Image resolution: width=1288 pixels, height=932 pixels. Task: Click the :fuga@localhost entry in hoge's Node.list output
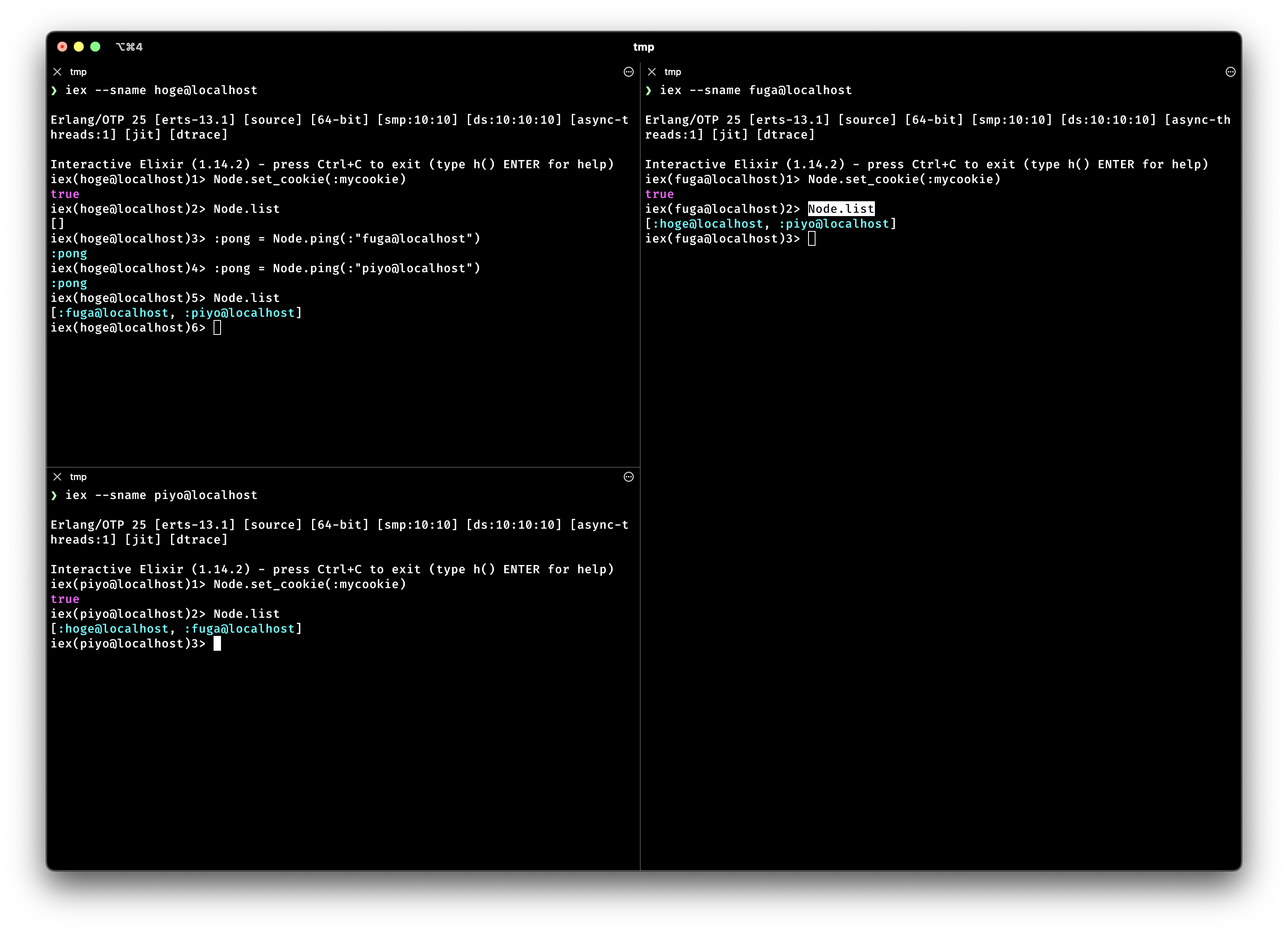tap(113, 312)
